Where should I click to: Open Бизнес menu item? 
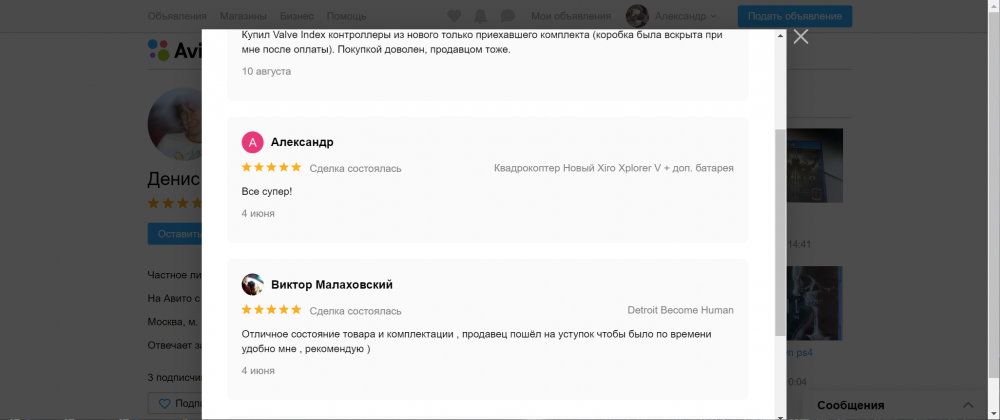tap(297, 16)
